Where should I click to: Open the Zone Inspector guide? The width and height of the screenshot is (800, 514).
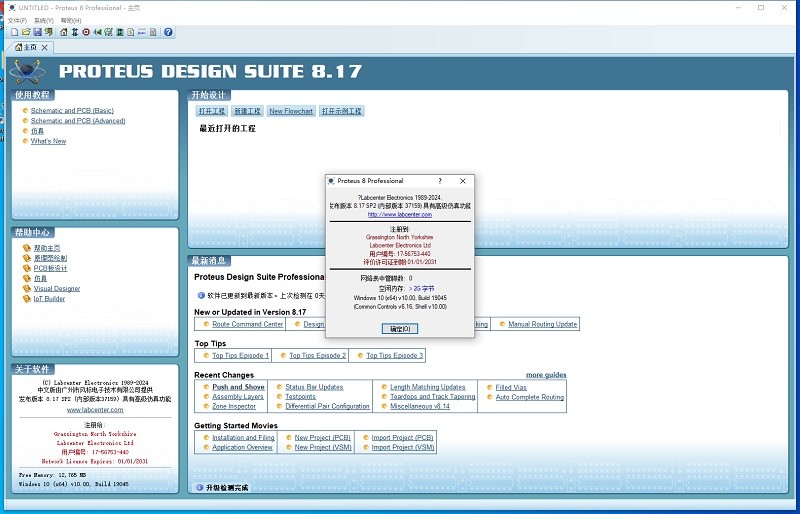pyautogui.click(x=234, y=406)
